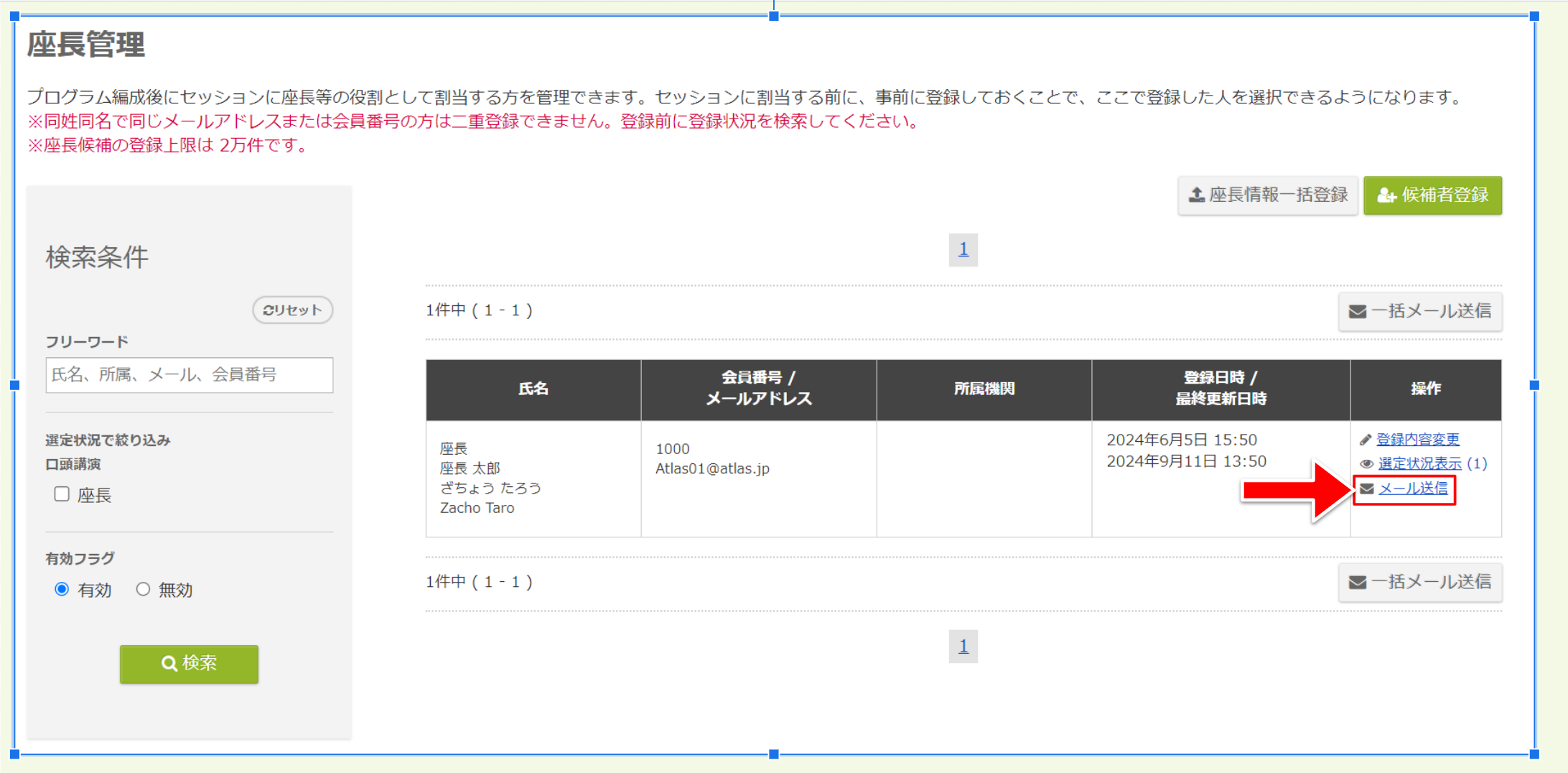This screenshot has height=773, width=1568.
Task: Click the pencil icon beside 登録内容変更
Action: (x=1366, y=439)
